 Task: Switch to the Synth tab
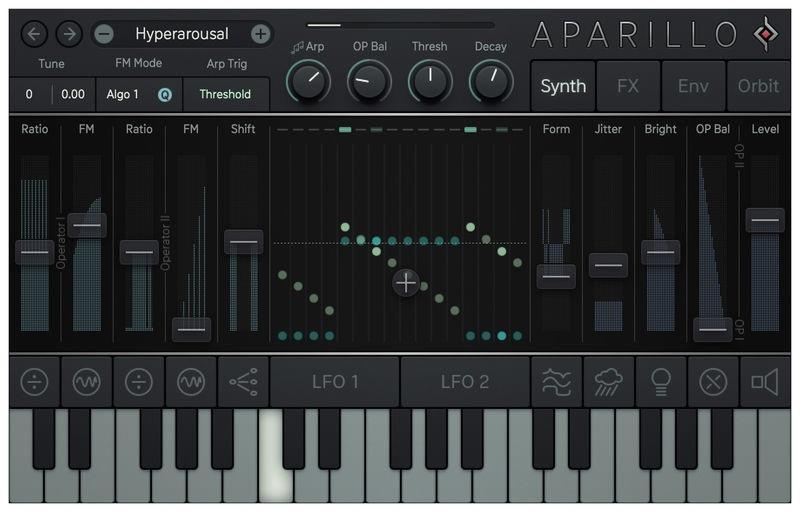[563, 86]
